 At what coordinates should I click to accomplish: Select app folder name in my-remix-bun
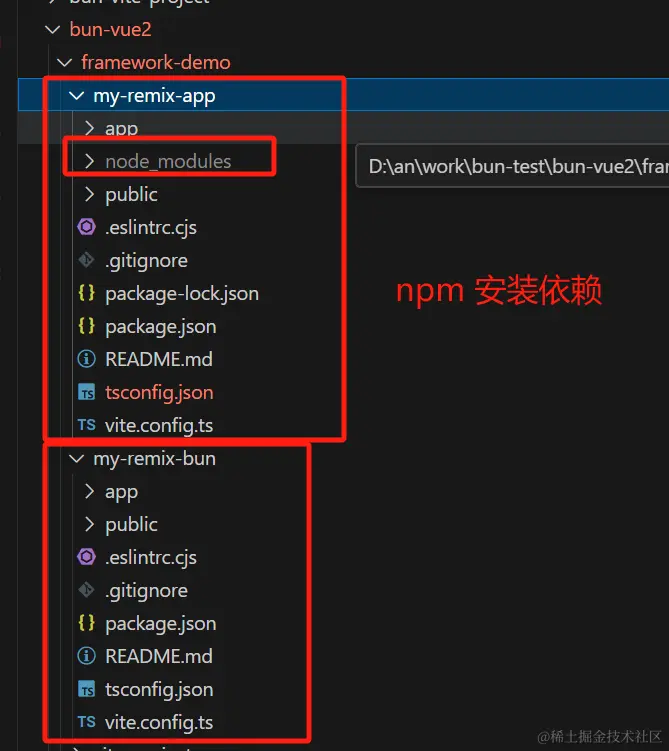(122, 492)
